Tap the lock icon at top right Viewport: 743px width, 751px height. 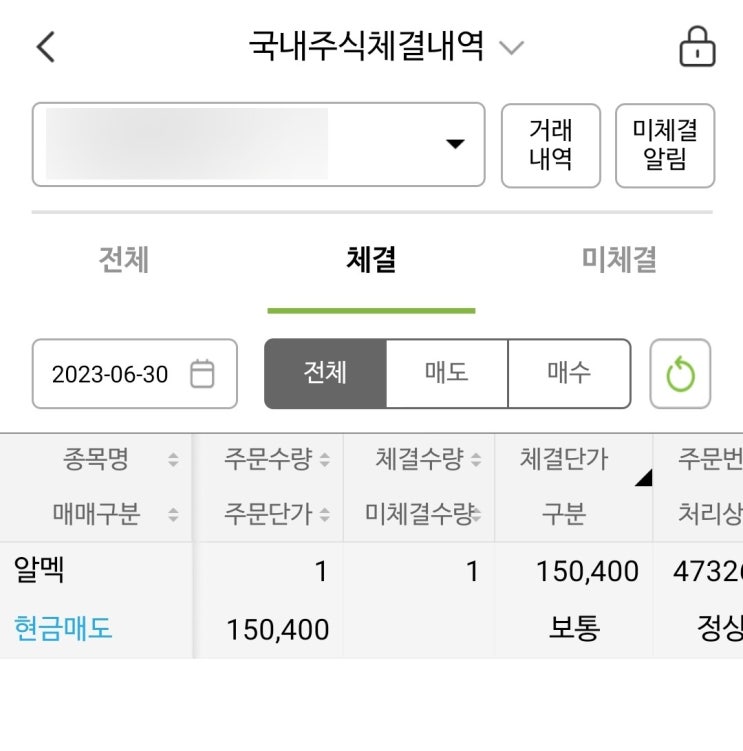point(696,46)
